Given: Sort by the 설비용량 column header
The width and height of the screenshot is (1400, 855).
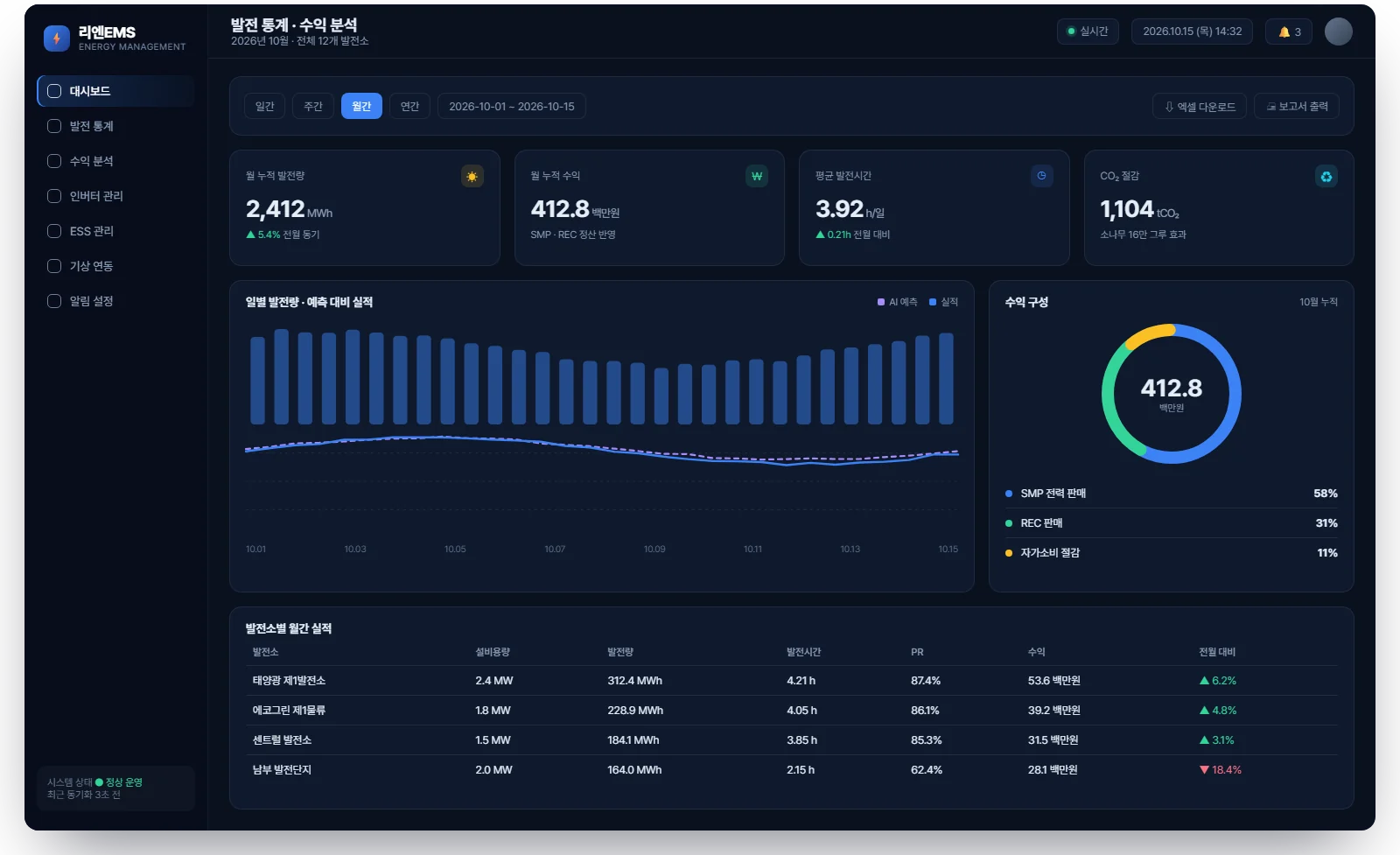Looking at the screenshot, I should (x=493, y=652).
